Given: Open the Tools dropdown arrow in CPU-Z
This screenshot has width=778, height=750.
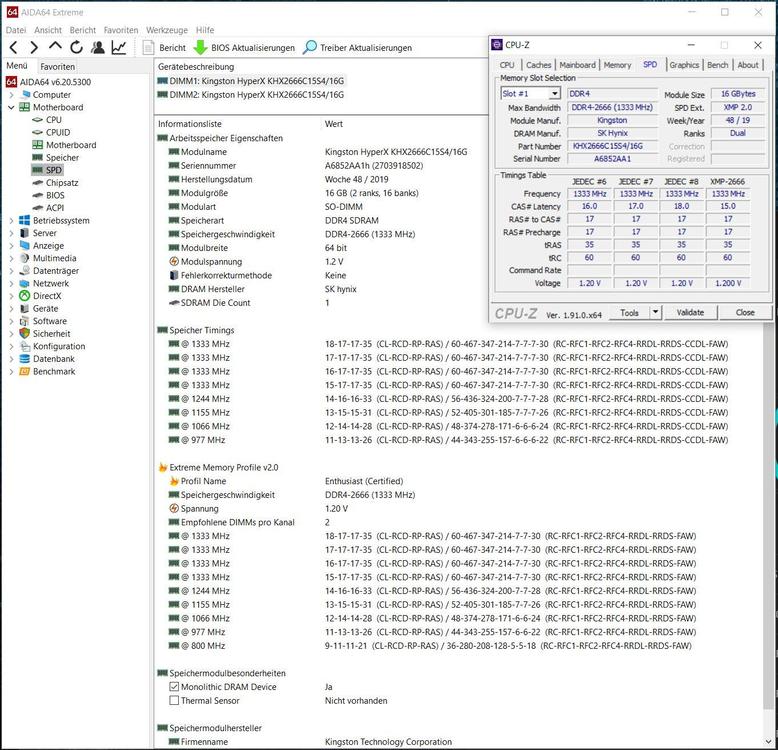Looking at the screenshot, I should [655, 312].
